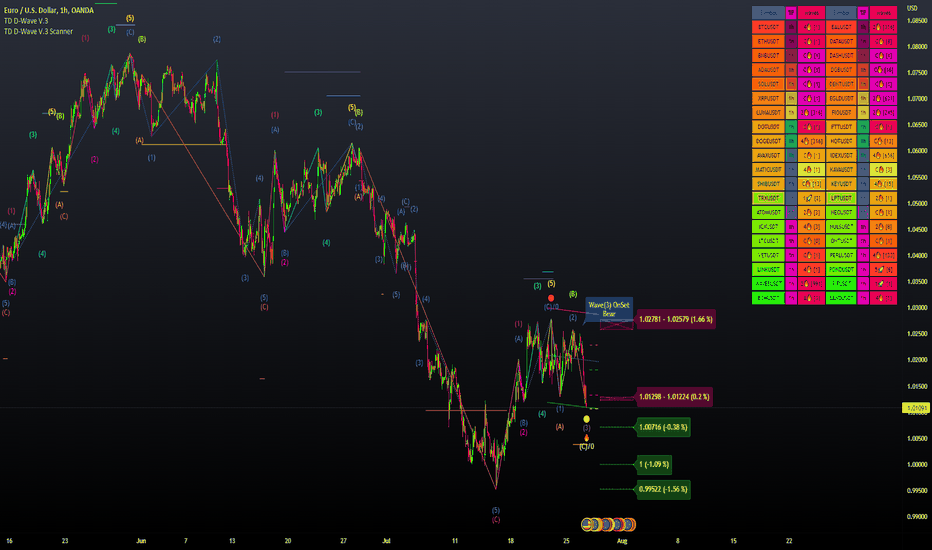This screenshot has width=932, height=550.
Task: Click the 1.08500 price axis label
Action: tap(917, 20)
